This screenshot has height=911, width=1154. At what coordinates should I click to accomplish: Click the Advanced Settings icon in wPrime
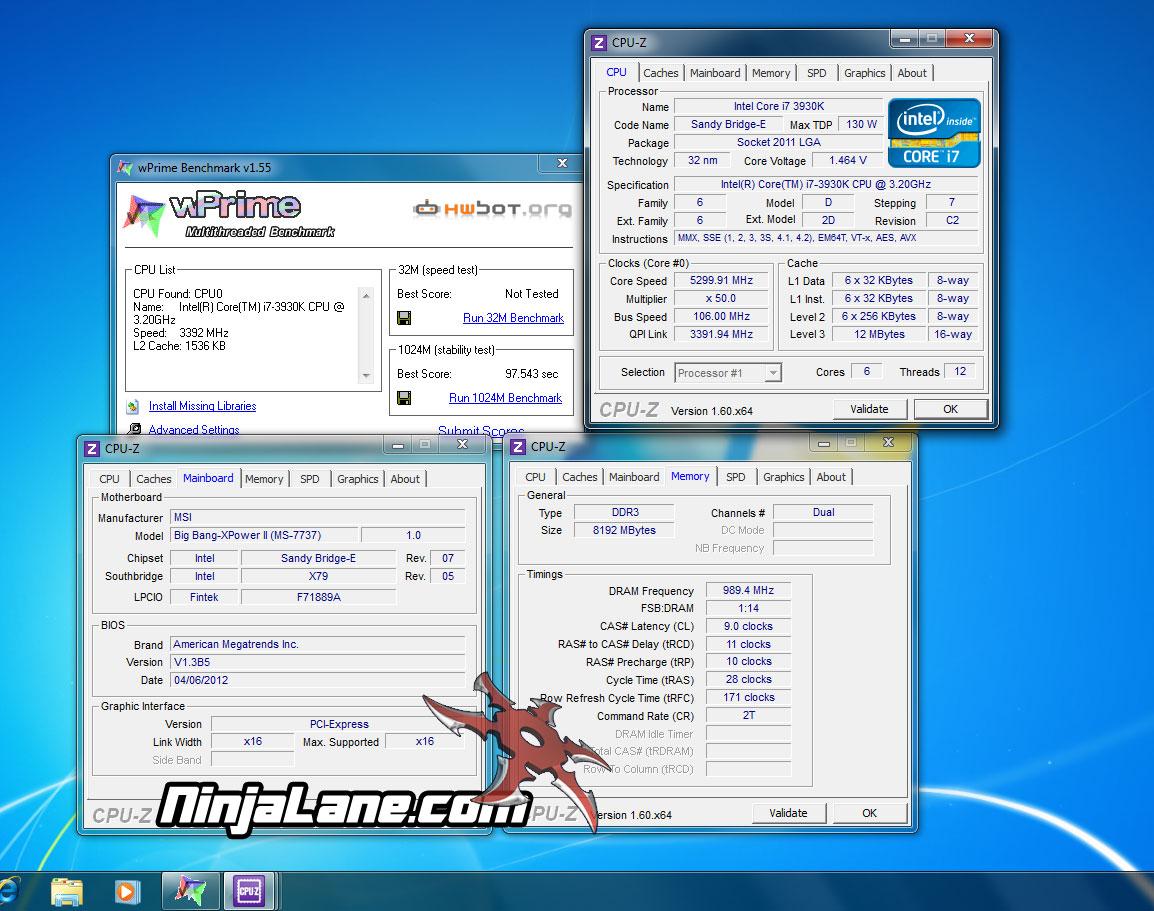(135, 428)
